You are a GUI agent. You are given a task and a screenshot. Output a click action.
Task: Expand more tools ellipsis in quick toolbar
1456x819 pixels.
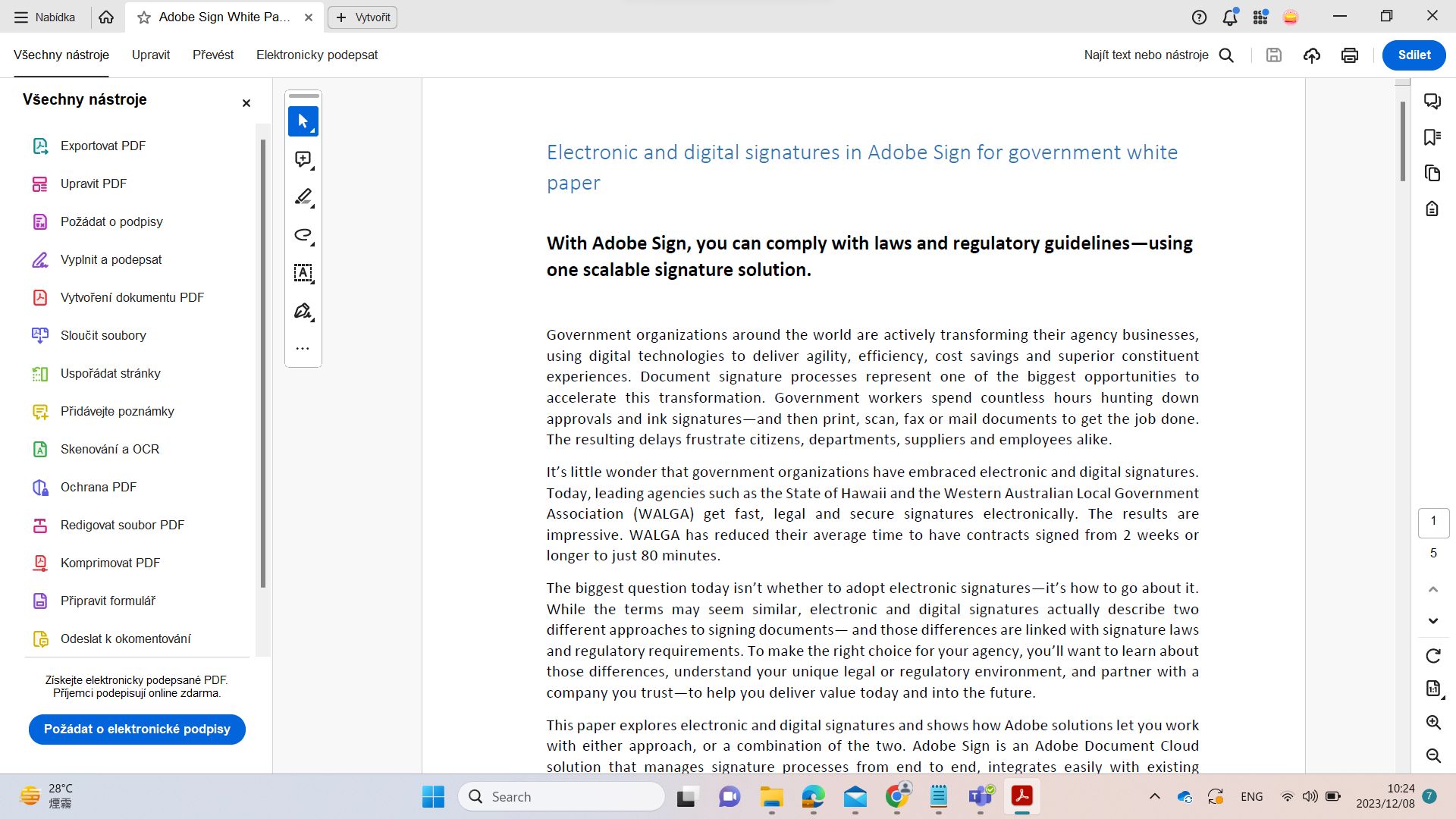(303, 349)
